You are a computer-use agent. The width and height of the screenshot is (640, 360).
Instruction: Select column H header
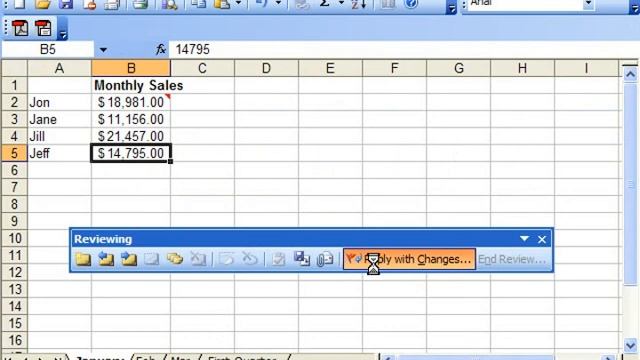(x=522, y=68)
